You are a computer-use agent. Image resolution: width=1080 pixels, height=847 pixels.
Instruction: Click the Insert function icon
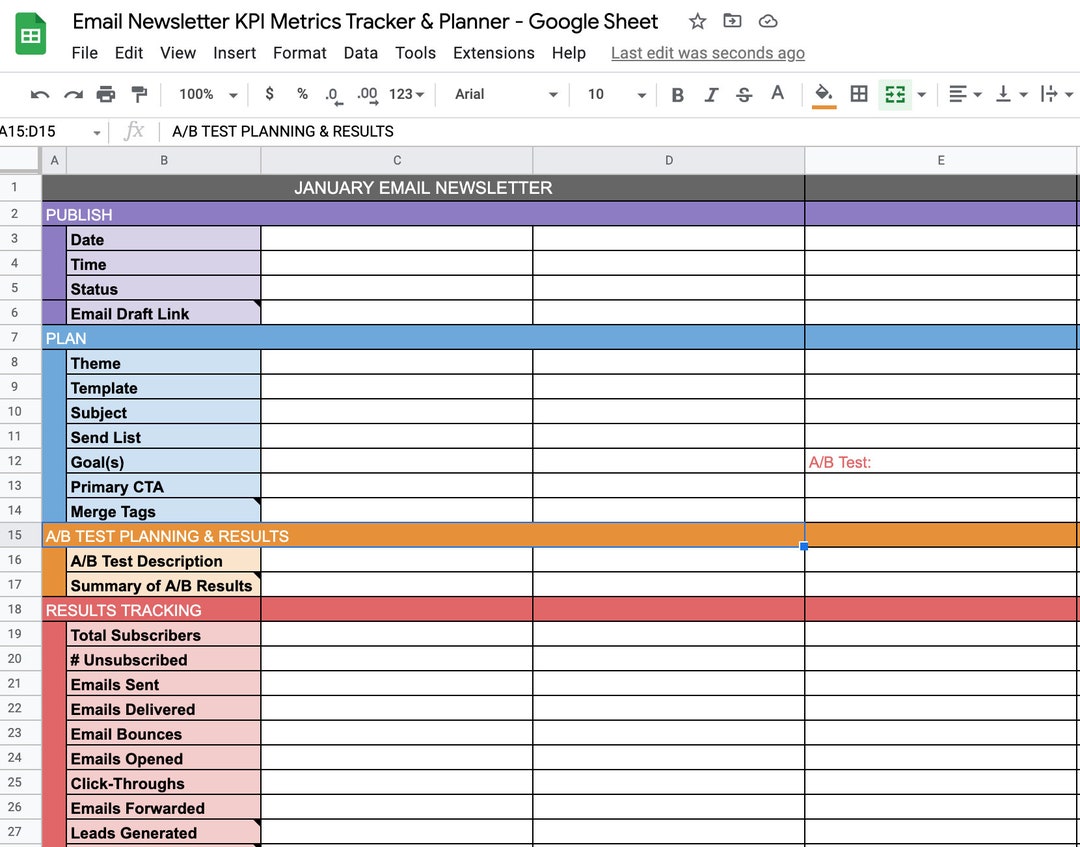[x=134, y=131]
